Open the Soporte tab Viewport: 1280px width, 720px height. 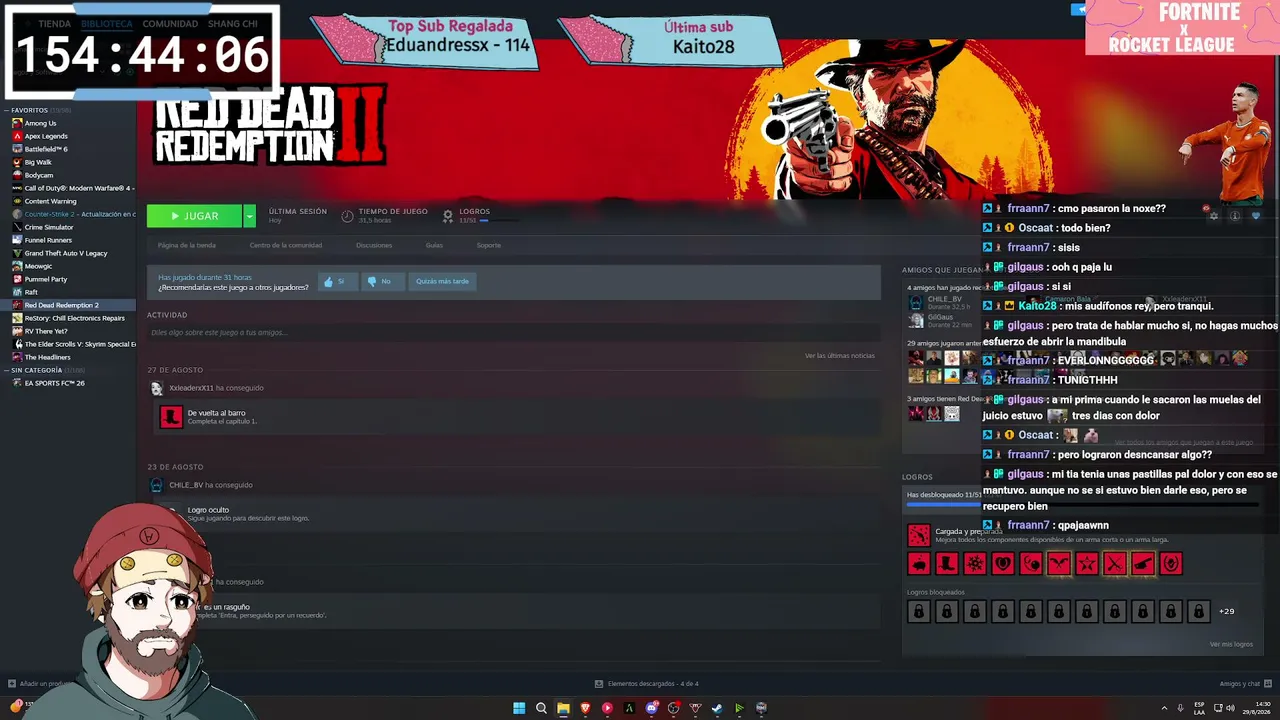[489, 245]
